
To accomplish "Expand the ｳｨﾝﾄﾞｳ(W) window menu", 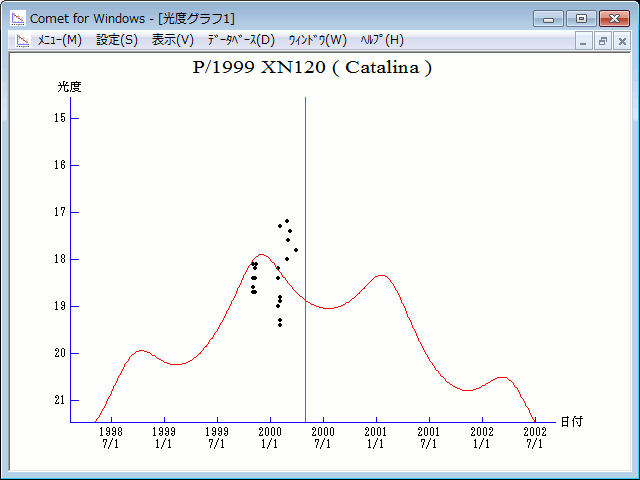I will pyautogui.click(x=317, y=40).
